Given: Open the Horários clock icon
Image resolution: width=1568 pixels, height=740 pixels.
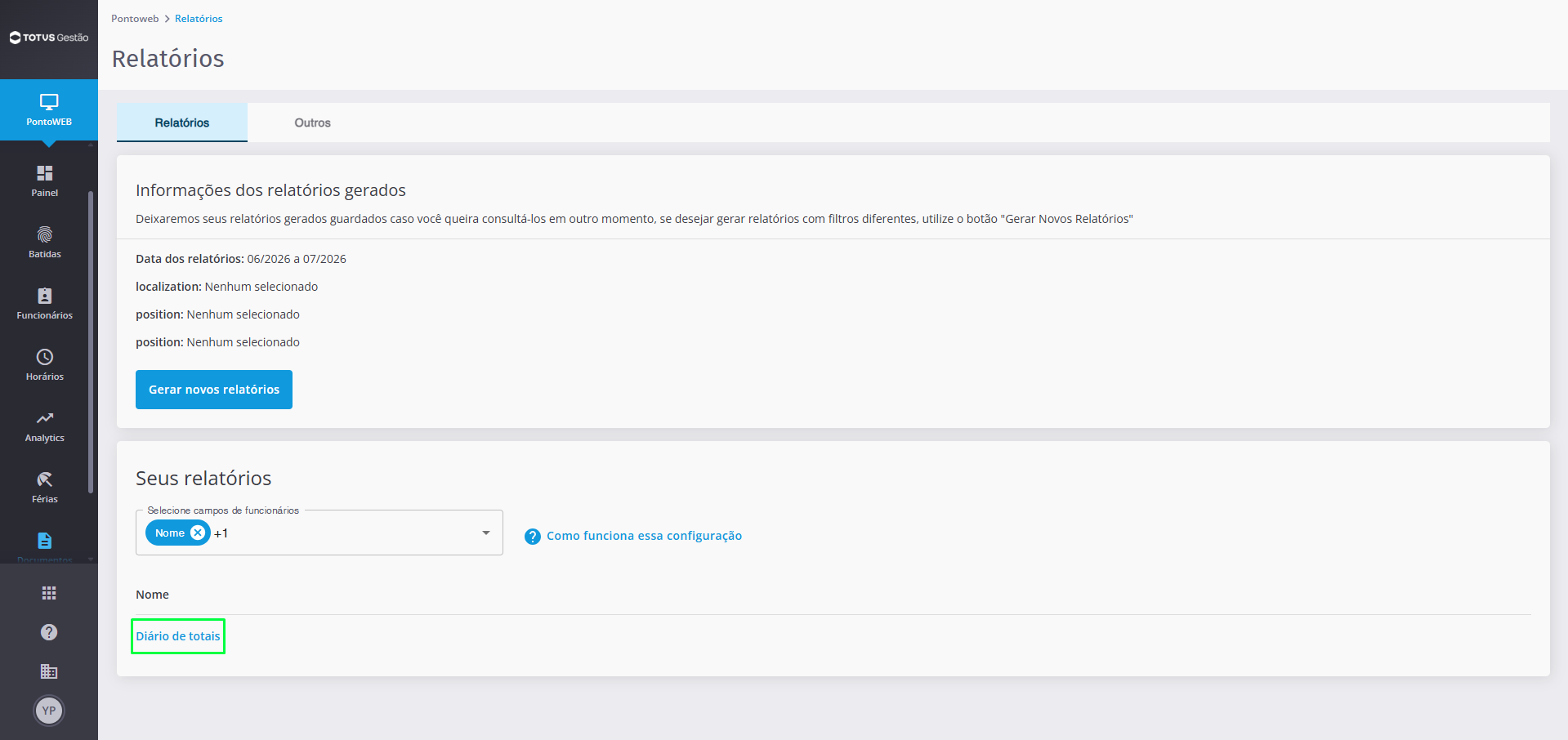Looking at the screenshot, I should [45, 357].
